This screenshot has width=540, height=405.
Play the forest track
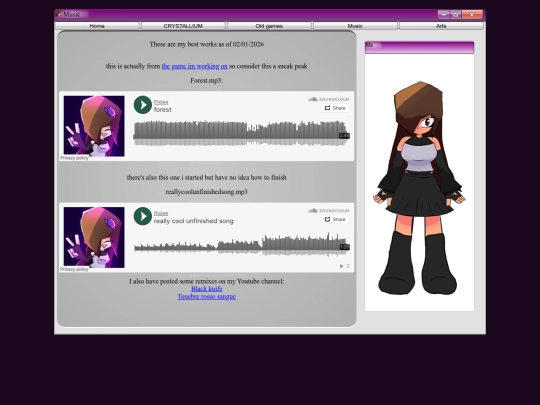[143, 105]
